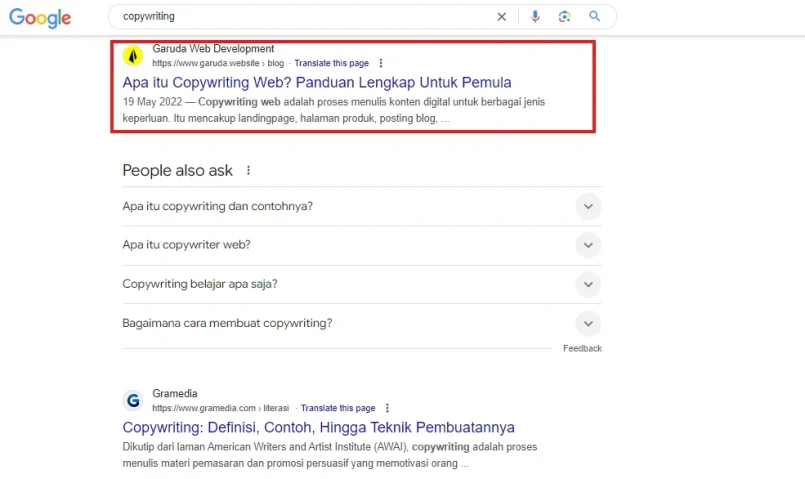Click the Google logo
805x479 pixels.
pos(40,18)
